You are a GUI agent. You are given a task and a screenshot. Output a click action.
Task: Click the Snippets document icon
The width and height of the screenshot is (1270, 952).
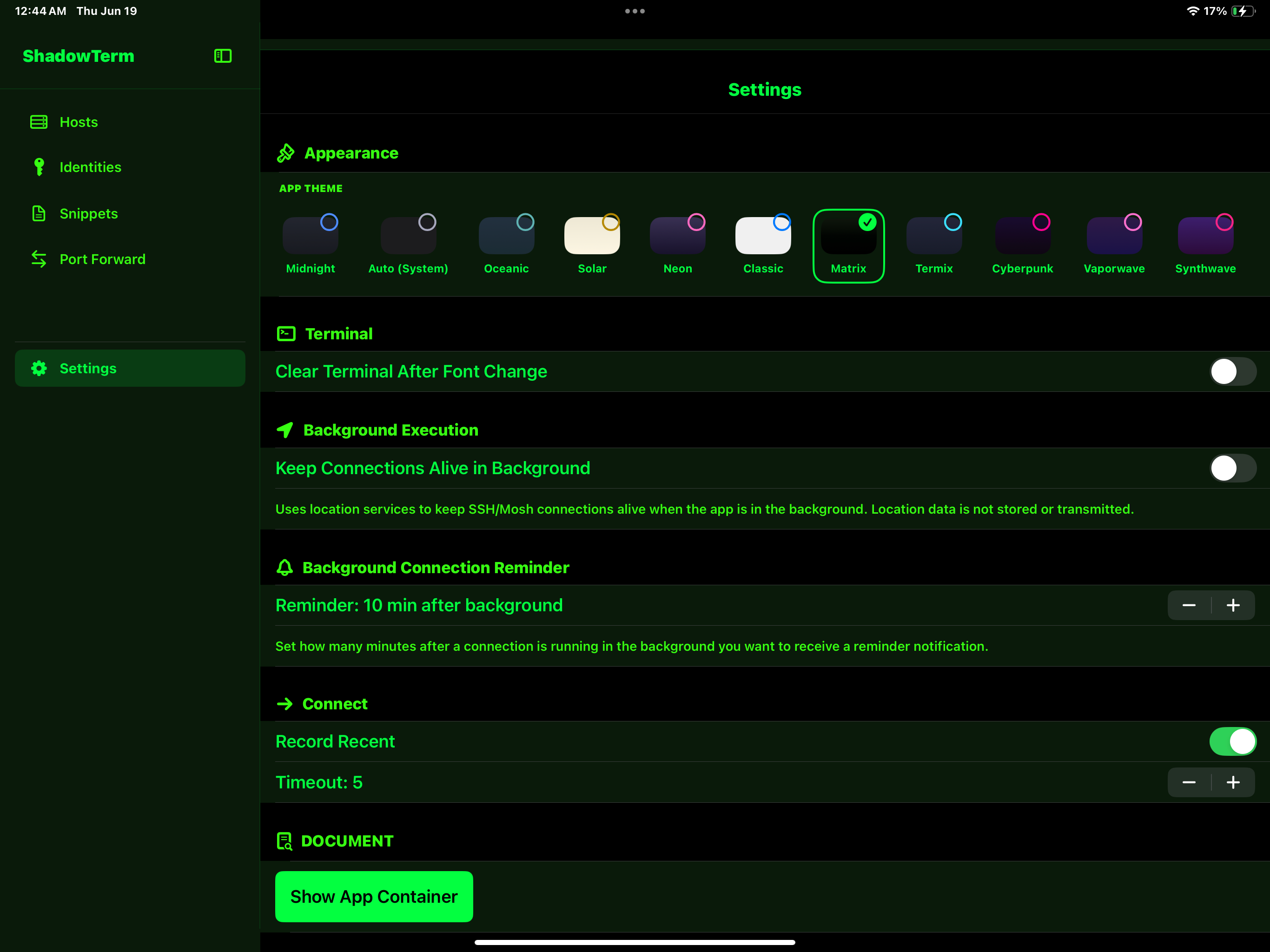39,214
